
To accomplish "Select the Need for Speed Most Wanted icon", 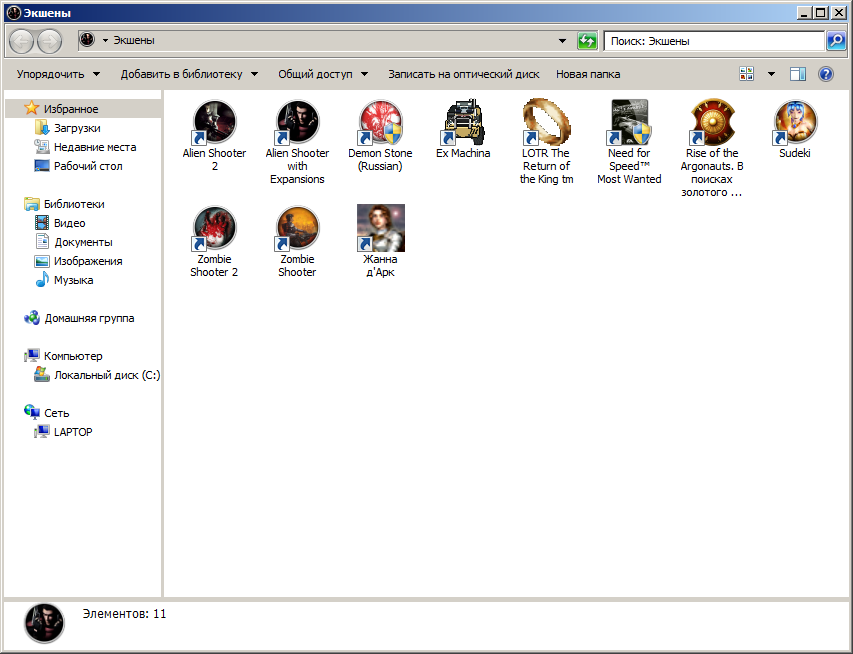I will click(629, 122).
